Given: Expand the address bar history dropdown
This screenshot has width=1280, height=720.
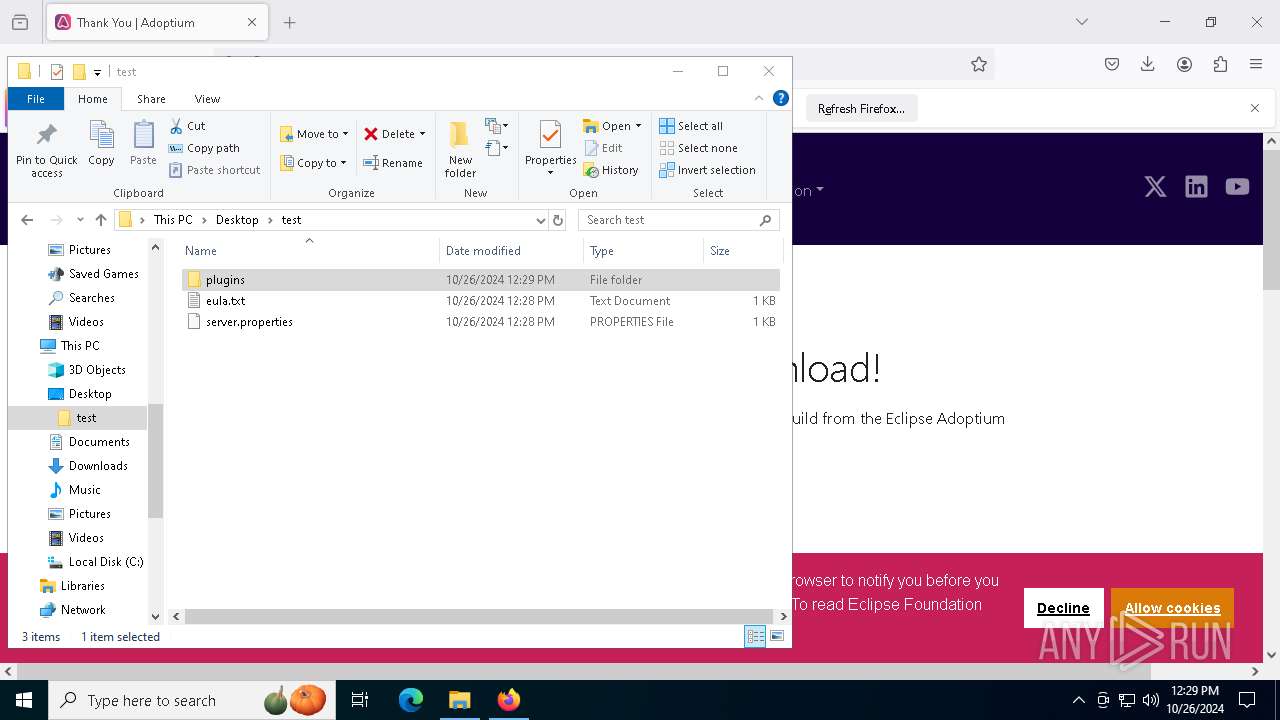Looking at the screenshot, I should 540,220.
